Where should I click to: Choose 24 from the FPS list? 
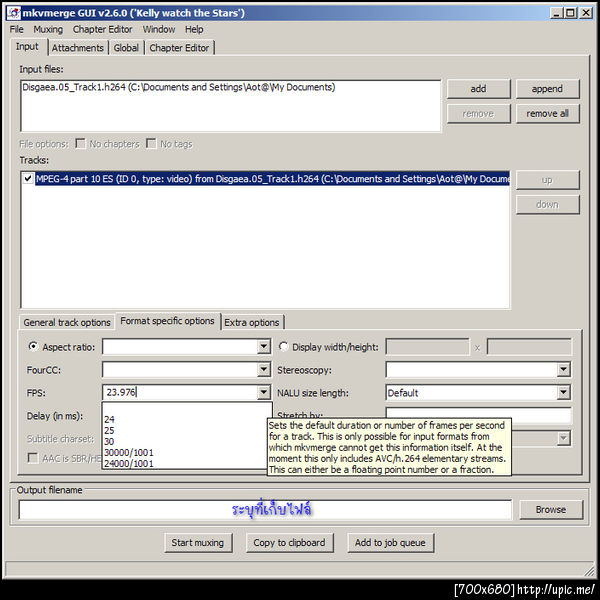tap(186, 419)
